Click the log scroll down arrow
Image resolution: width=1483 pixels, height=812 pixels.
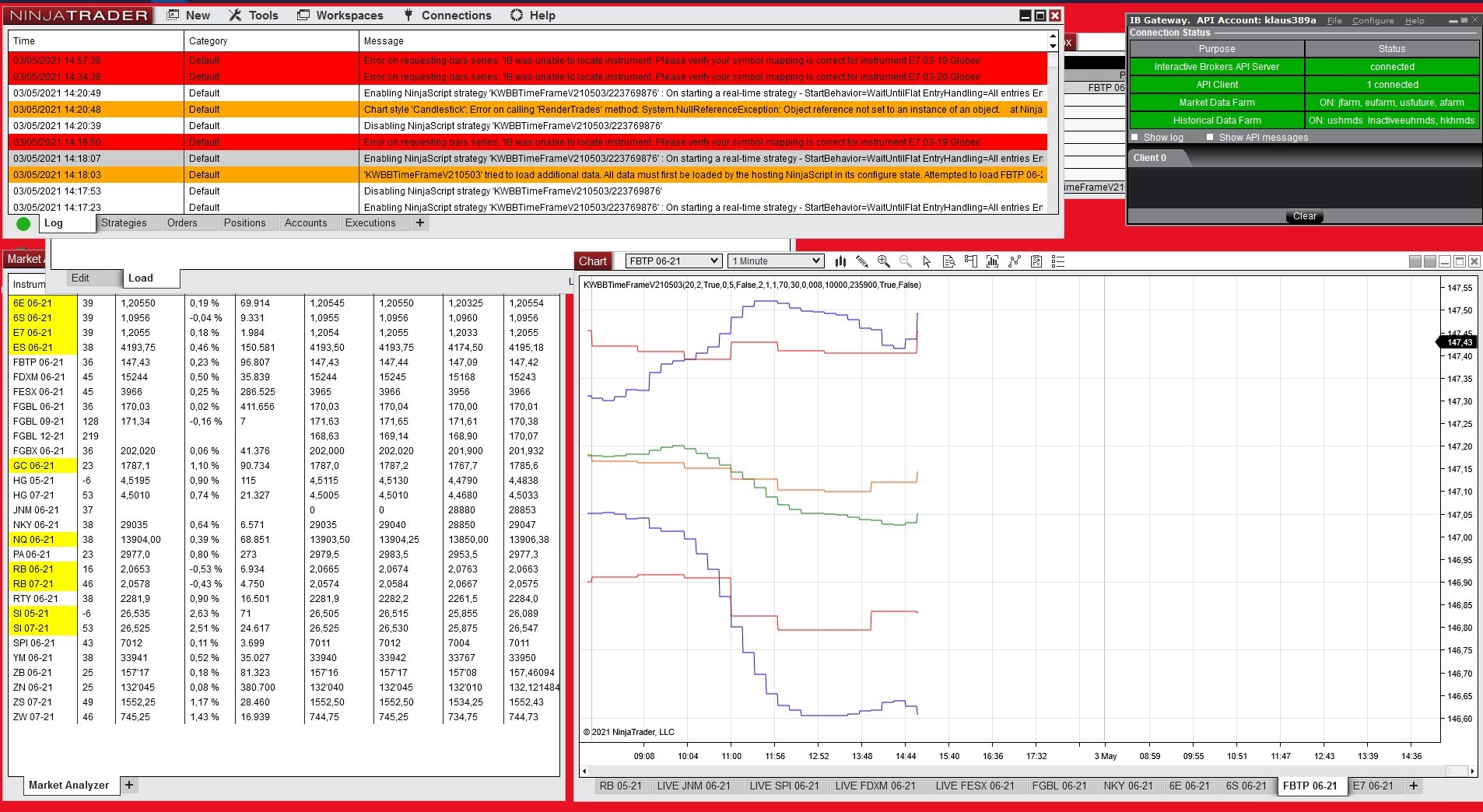coord(1053,47)
